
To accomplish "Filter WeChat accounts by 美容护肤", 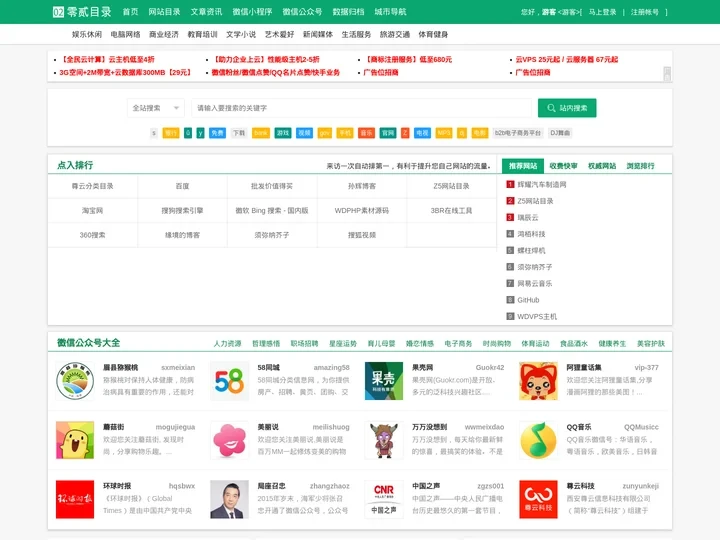I will (651, 343).
